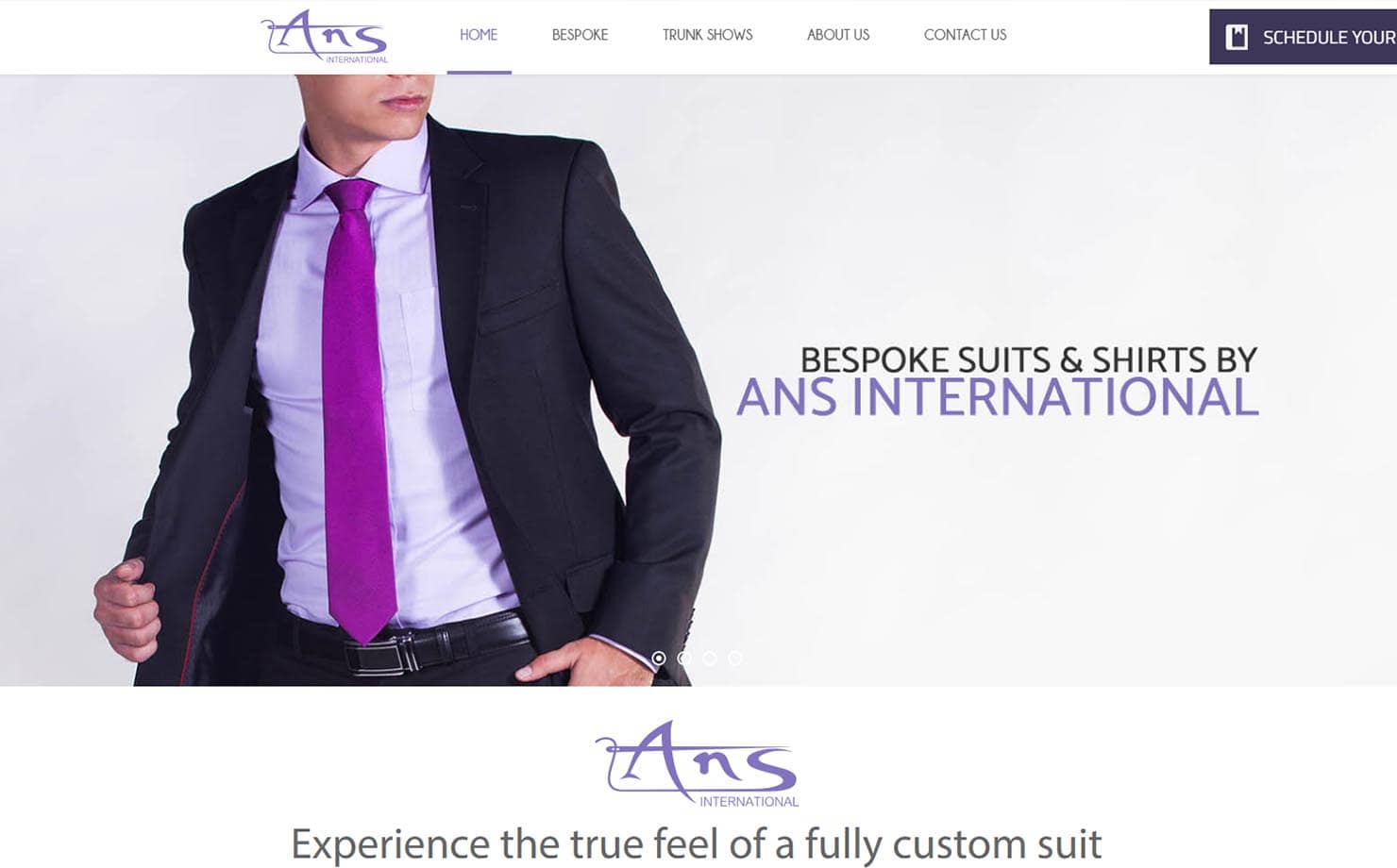Open the TRUNK SHOWS page
The width and height of the screenshot is (1397, 868).
point(708,35)
